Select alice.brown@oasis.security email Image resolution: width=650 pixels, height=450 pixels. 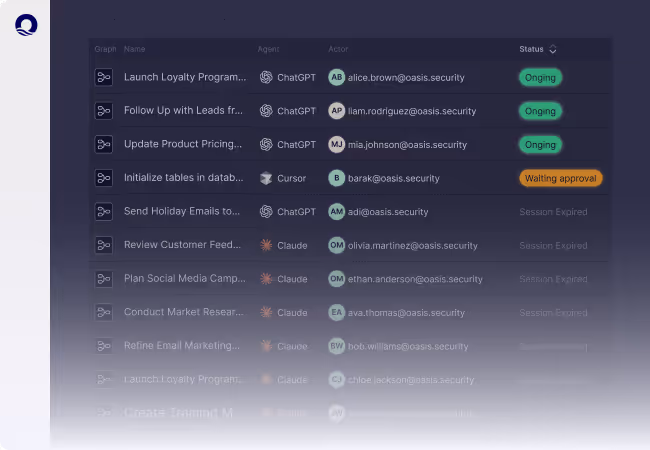pos(406,77)
